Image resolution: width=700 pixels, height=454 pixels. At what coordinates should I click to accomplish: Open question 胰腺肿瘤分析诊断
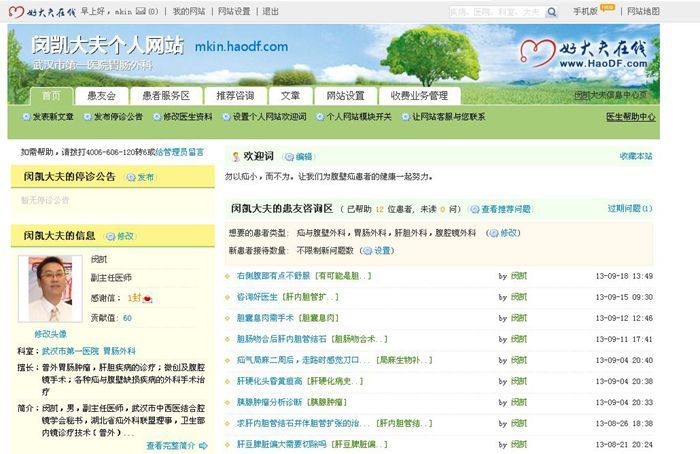click(x=269, y=402)
